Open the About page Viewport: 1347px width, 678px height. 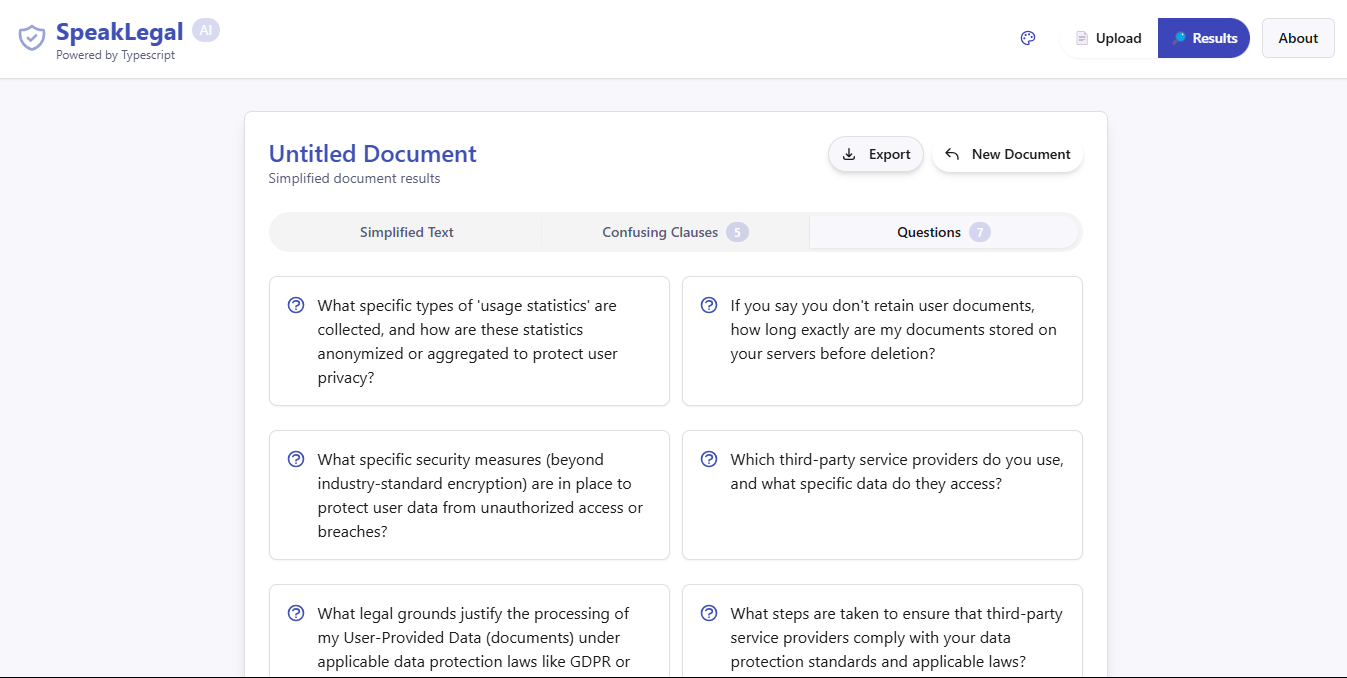[x=1297, y=37]
